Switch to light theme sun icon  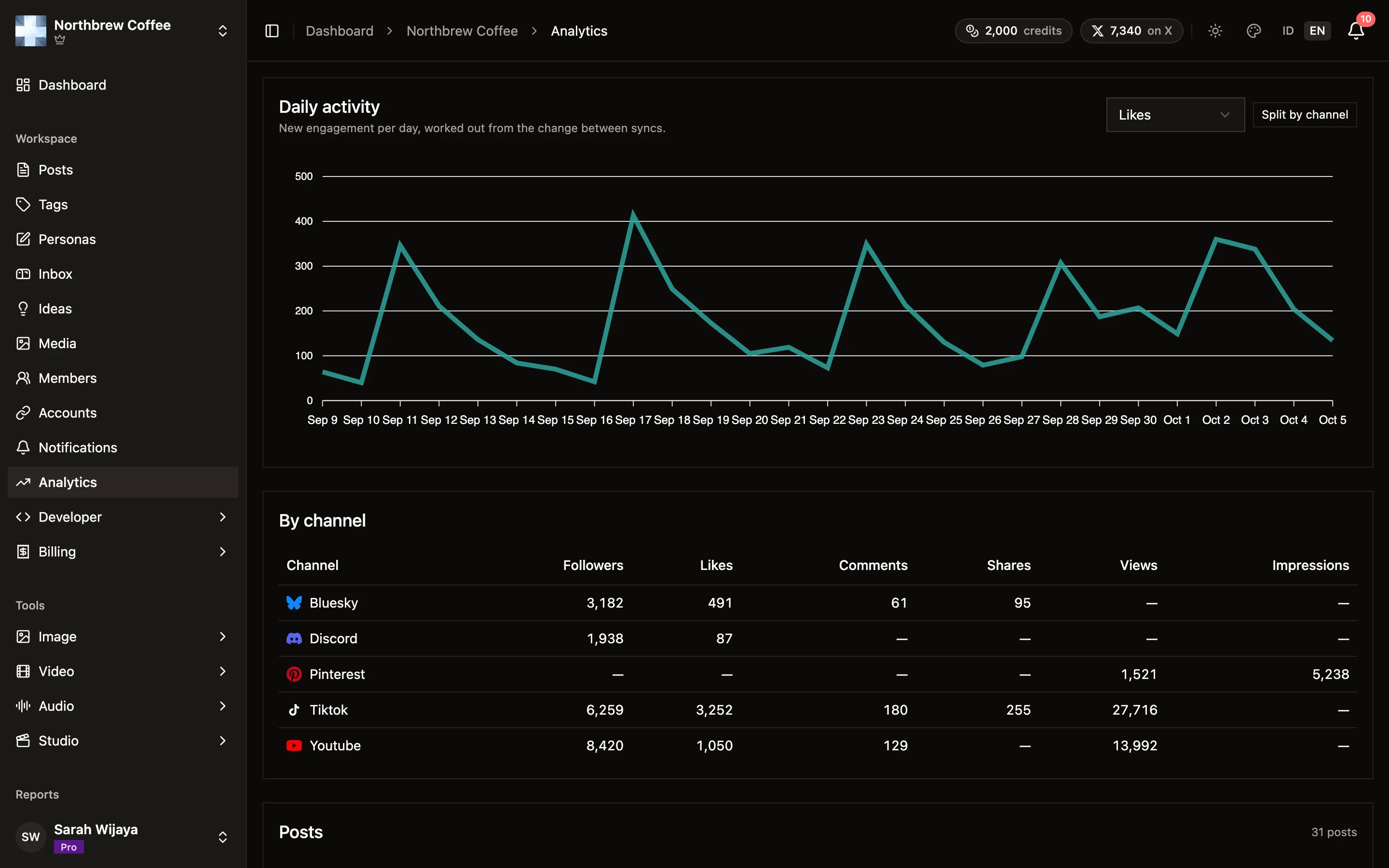coord(1215,31)
